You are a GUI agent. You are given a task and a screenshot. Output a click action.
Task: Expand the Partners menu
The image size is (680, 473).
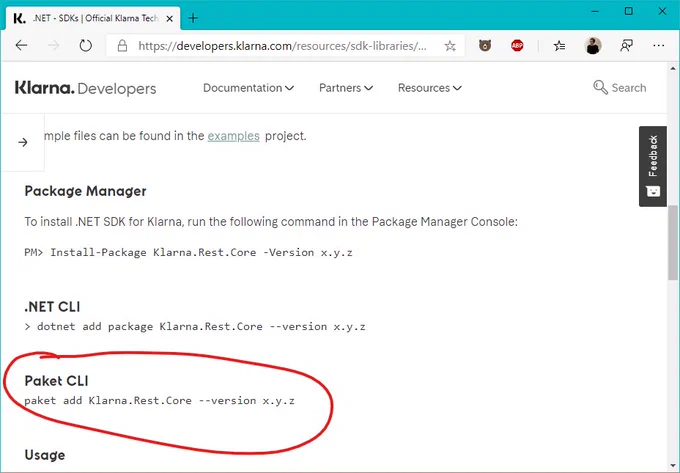tap(346, 88)
